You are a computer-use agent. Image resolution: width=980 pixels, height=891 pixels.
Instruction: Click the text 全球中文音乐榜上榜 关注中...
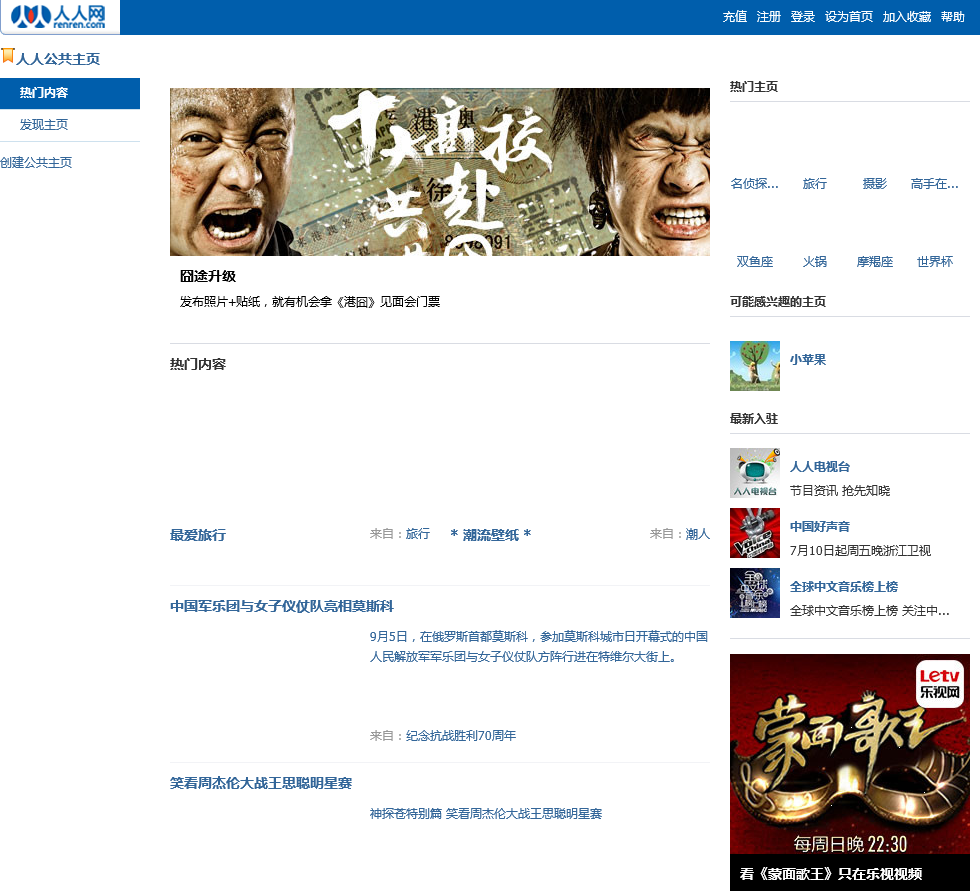pyautogui.click(x=869, y=610)
